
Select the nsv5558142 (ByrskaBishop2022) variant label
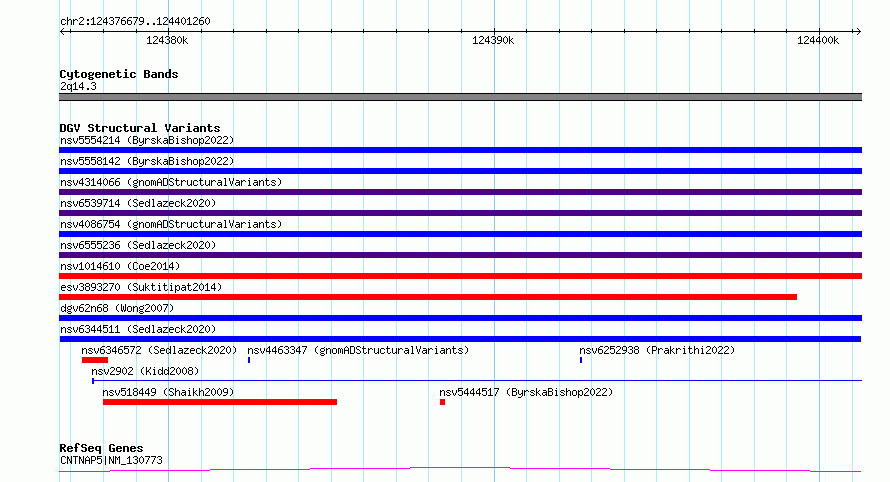(147, 161)
